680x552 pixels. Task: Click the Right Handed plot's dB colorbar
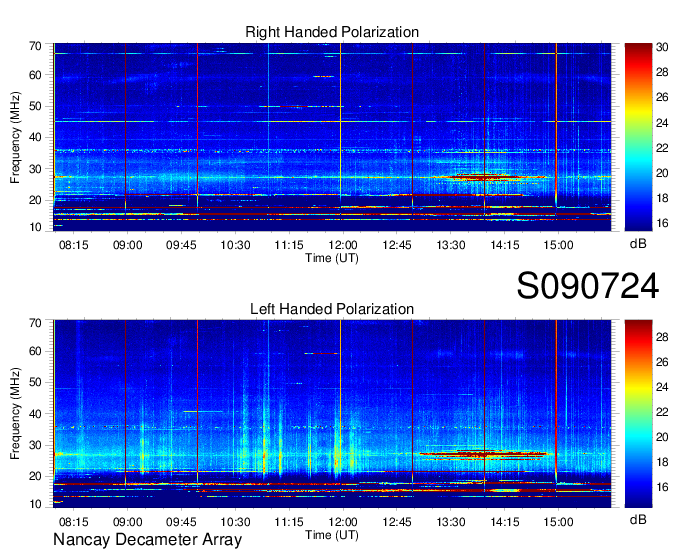pos(638,137)
